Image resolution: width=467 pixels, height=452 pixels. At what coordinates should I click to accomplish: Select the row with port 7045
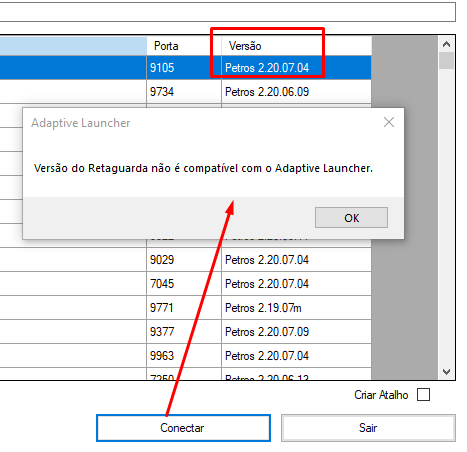coord(186,284)
